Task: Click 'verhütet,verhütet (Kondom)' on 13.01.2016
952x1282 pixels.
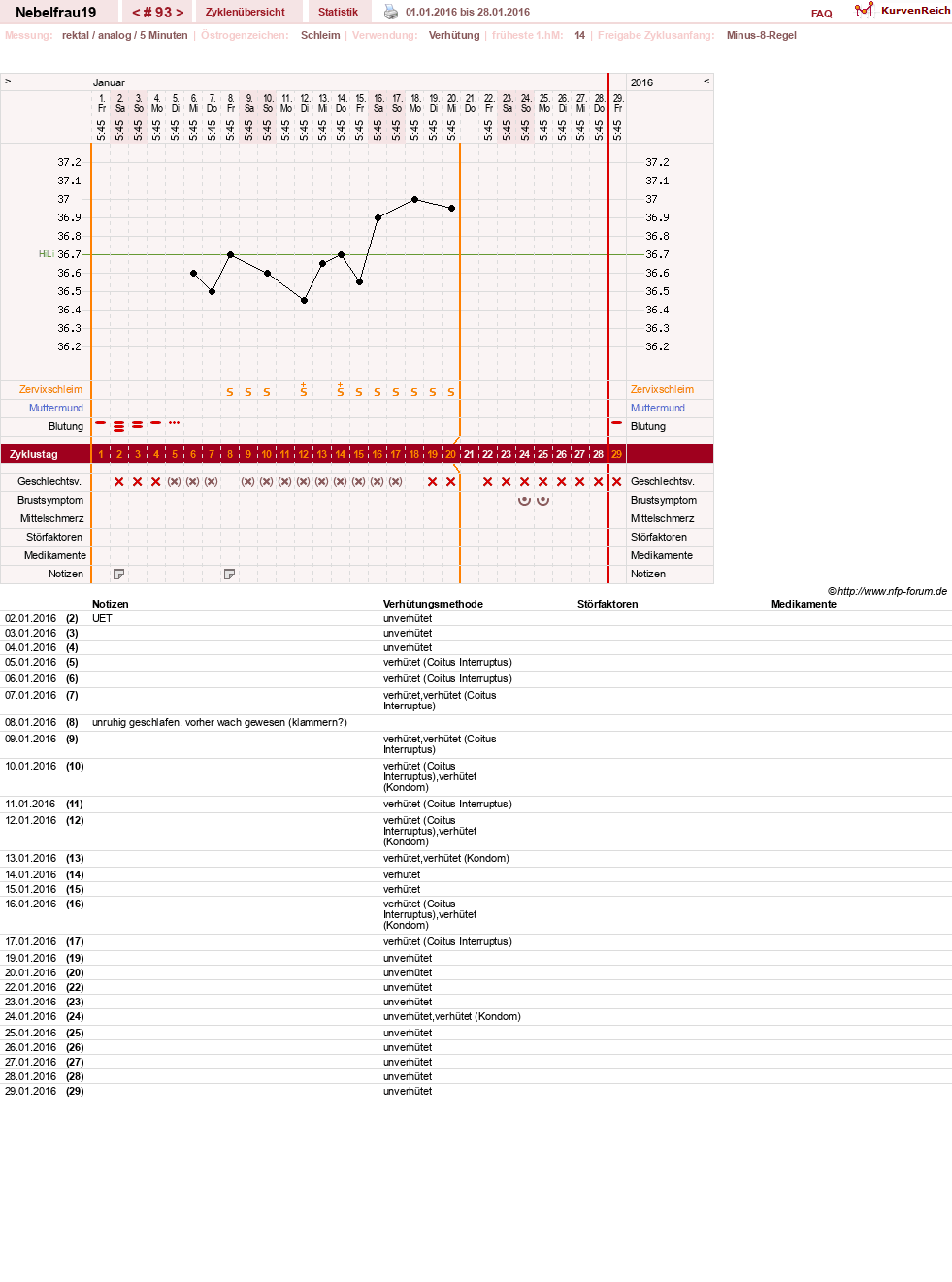Action: pos(446,859)
